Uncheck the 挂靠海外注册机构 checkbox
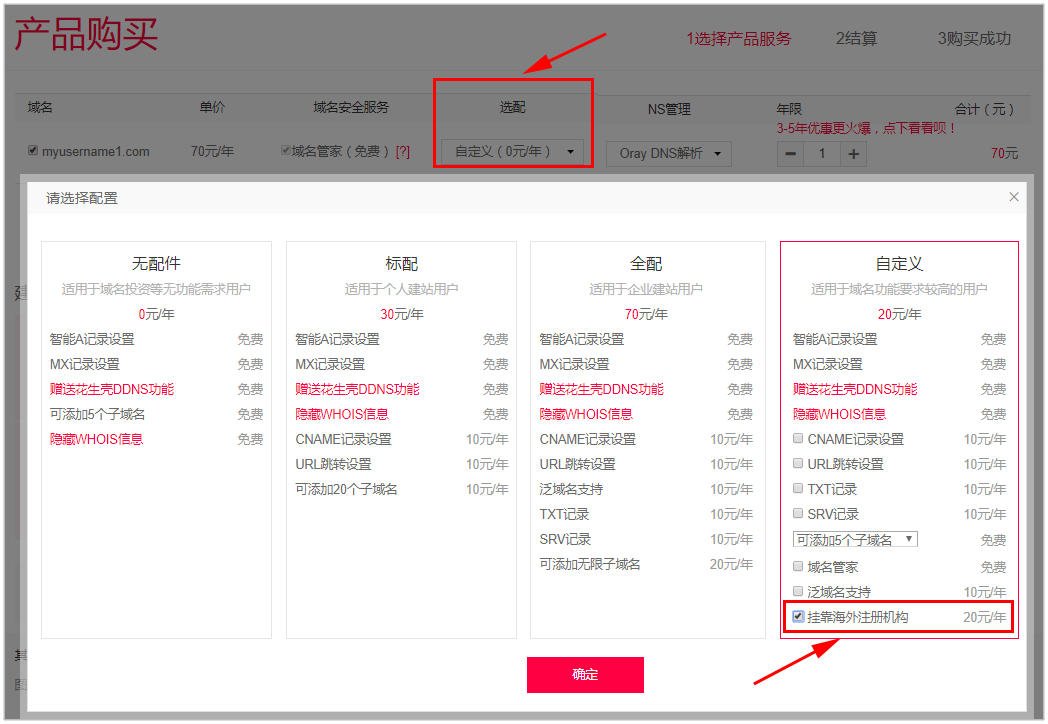 point(798,617)
